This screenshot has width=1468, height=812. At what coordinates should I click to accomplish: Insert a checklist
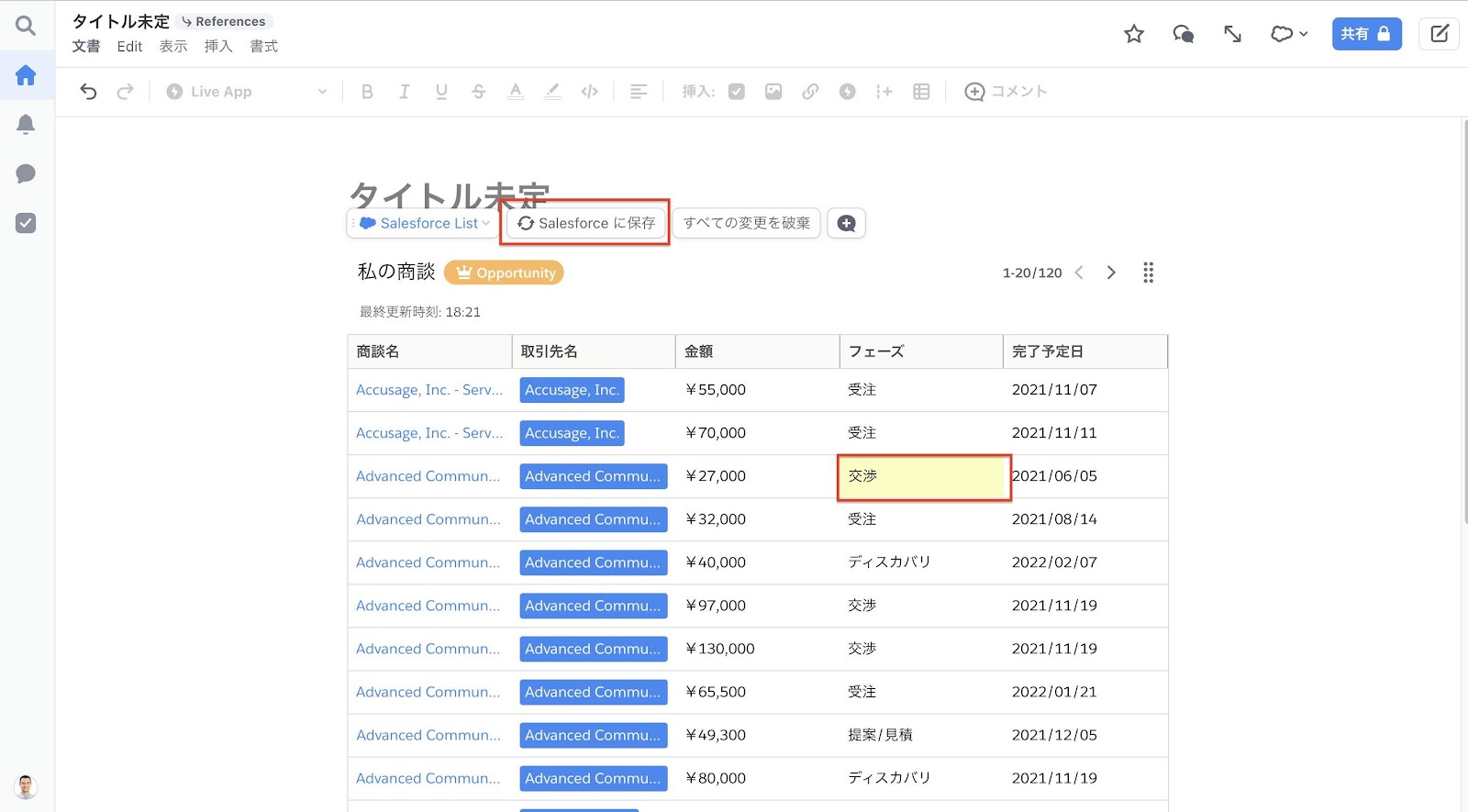pos(737,92)
